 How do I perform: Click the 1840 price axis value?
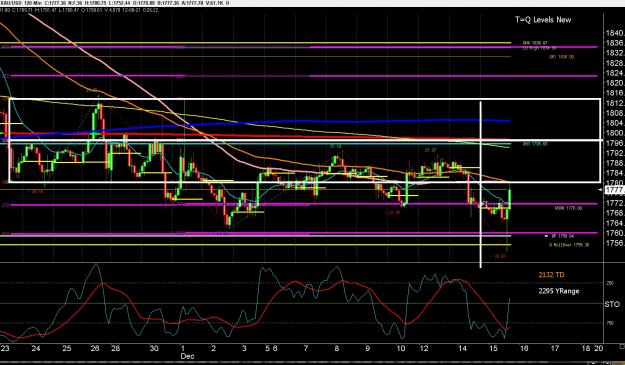coord(615,33)
